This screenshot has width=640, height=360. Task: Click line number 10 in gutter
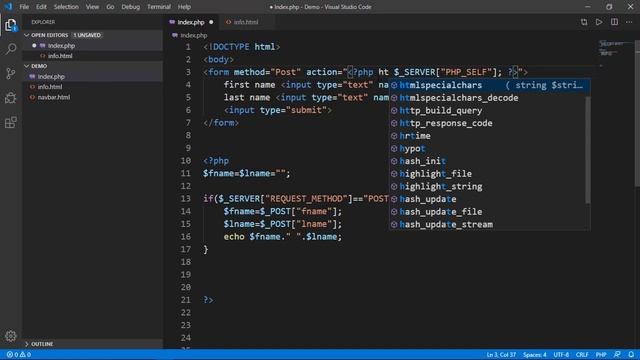coord(186,160)
